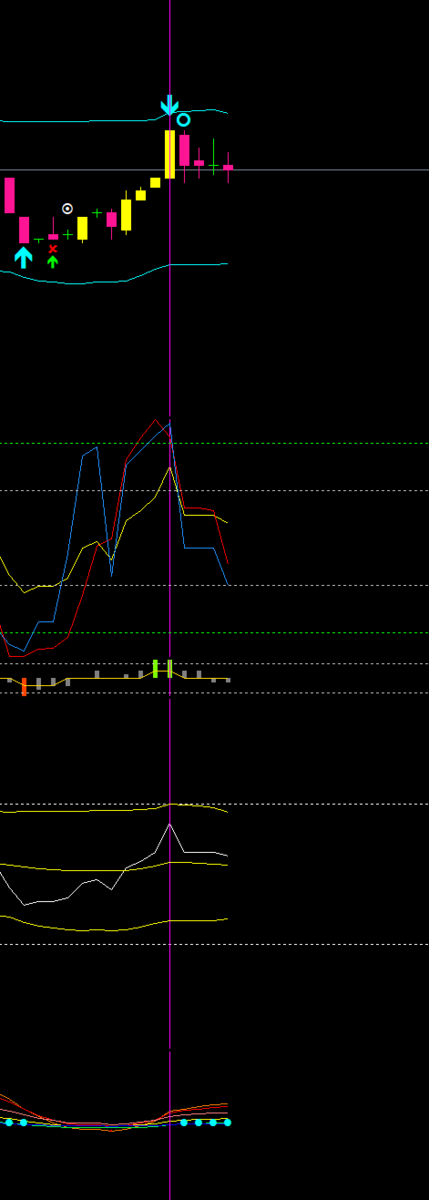Click the white circle target marker

[67, 209]
